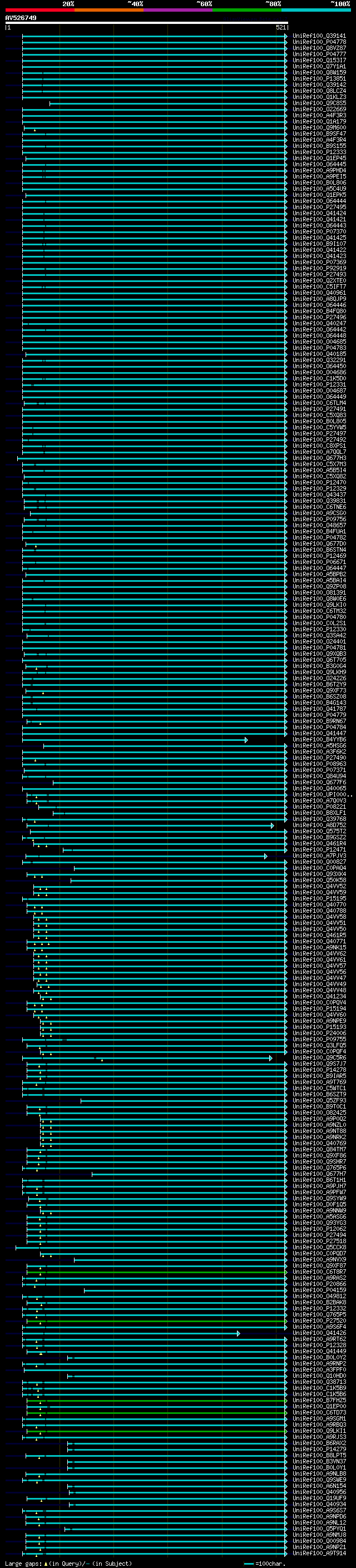The height and width of the screenshot is (1568, 356).
Task: Open hit UniRef100_P12471
Action: point(319,850)
